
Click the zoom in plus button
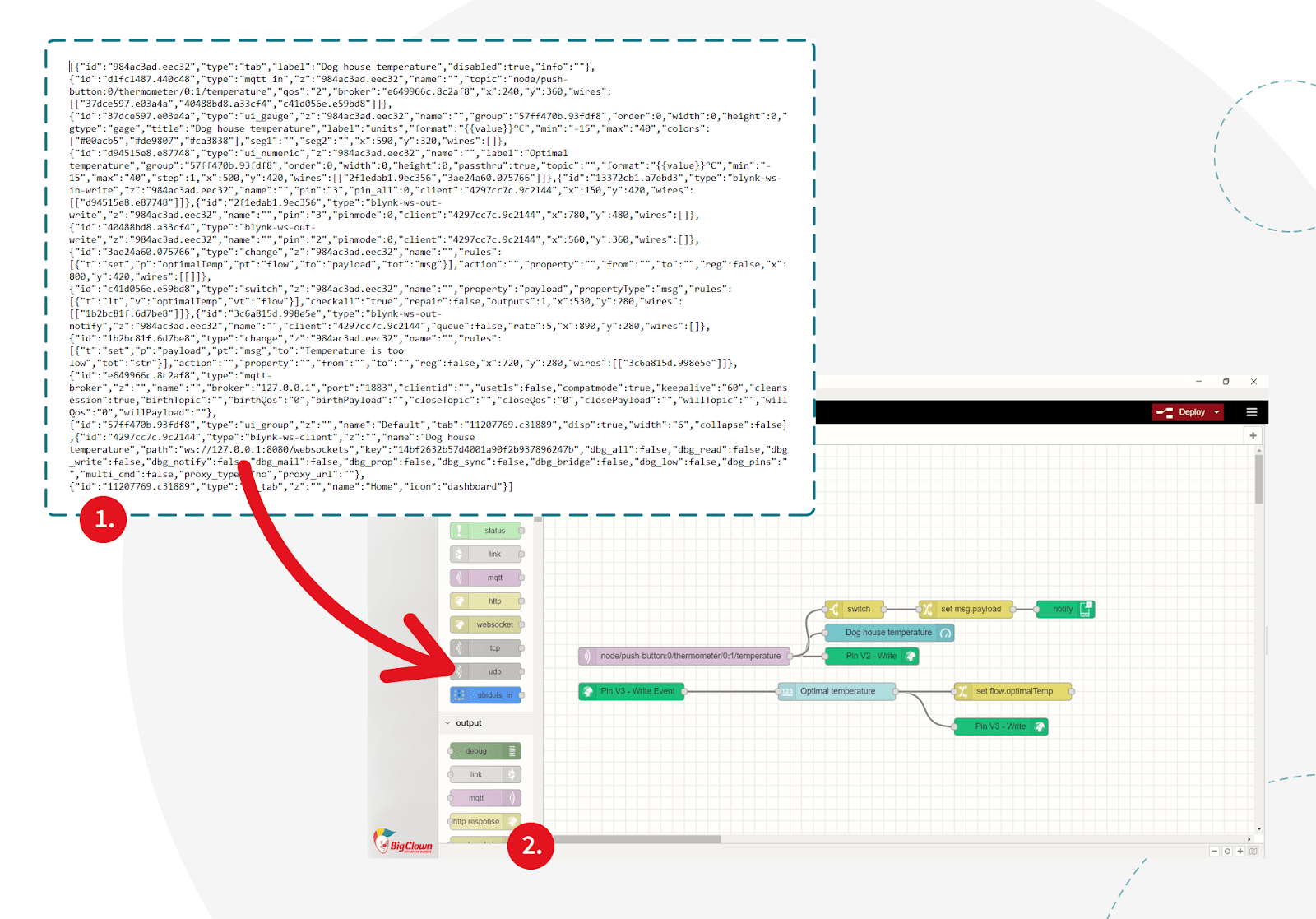pos(1240,852)
